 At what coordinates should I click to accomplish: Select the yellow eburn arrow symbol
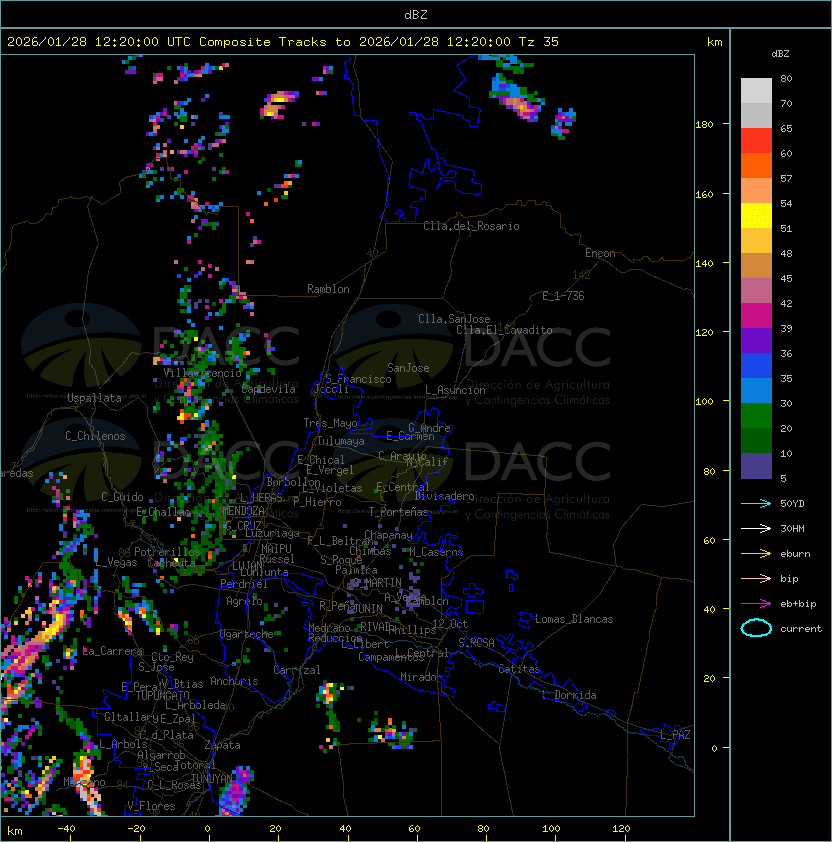click(756, 554)
